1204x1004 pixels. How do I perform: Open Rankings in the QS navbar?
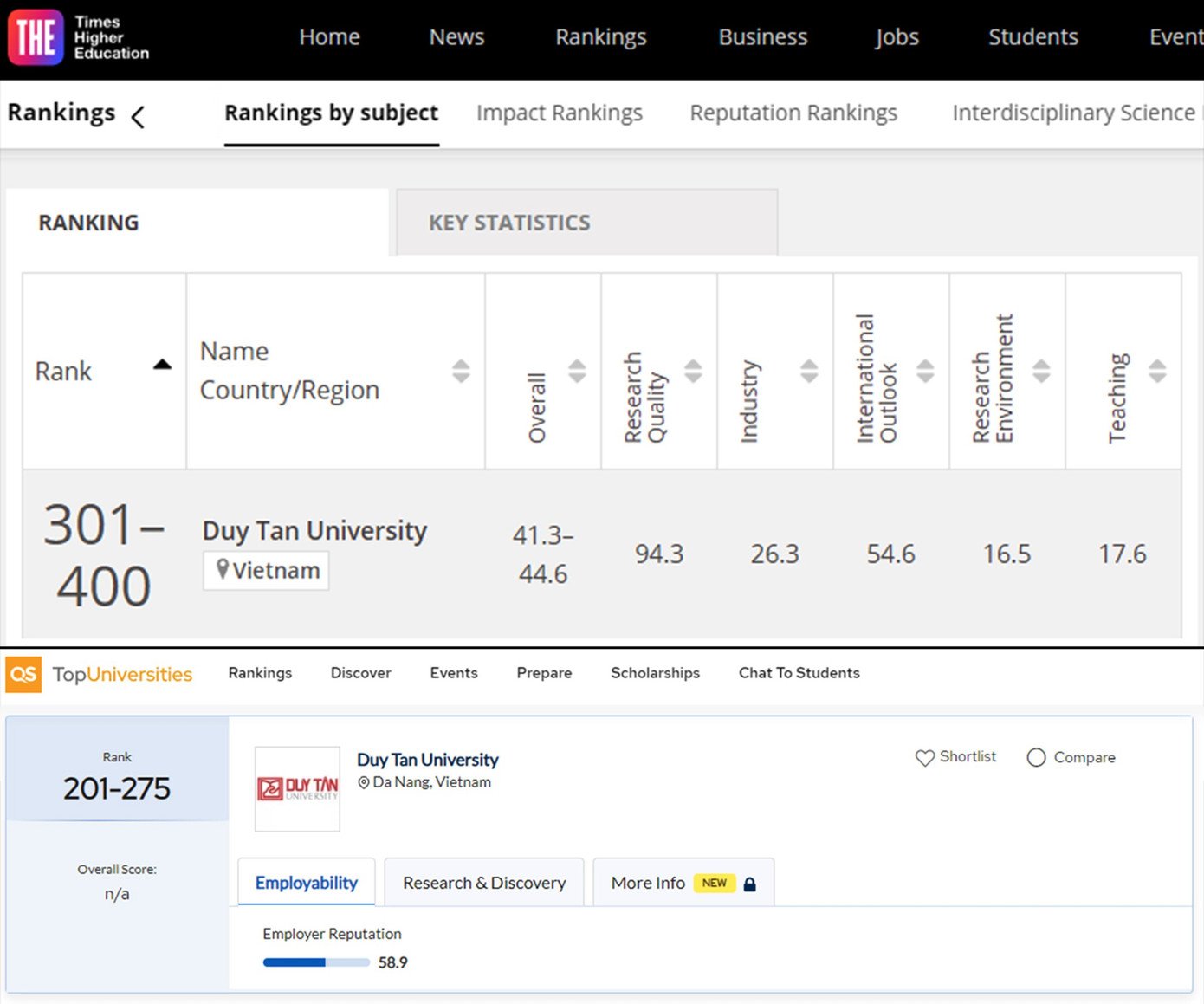coord(260,673)
